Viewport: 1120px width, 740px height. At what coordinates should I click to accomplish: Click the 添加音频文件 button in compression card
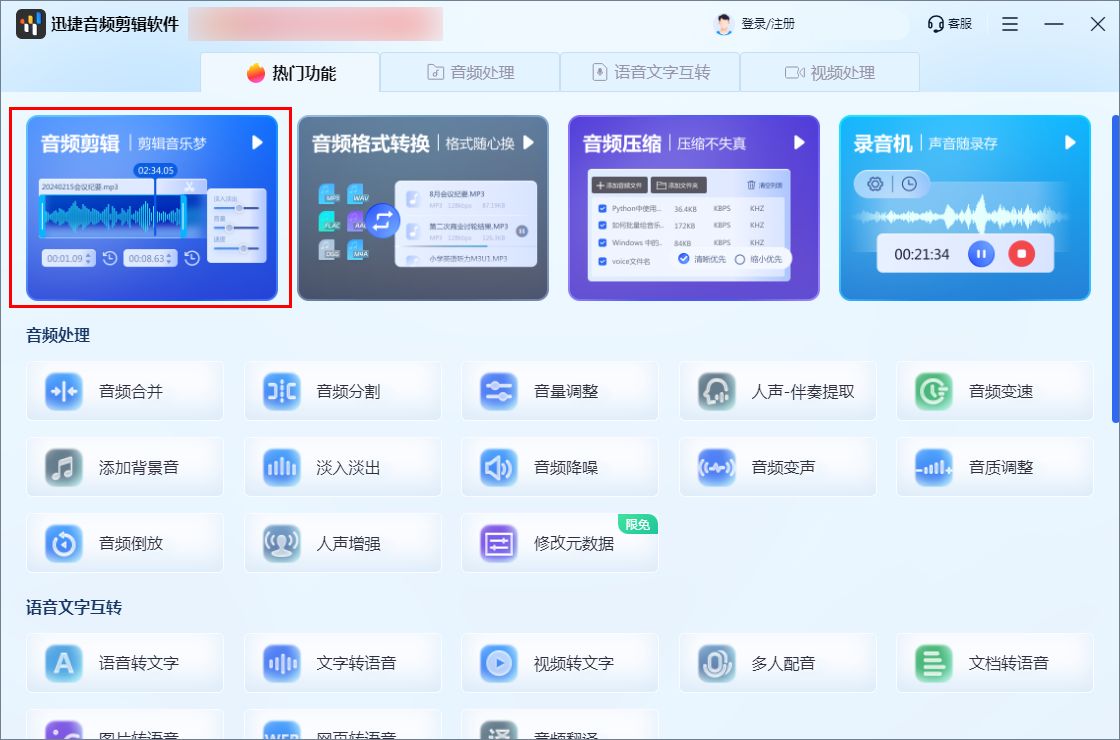click(620, 186)
